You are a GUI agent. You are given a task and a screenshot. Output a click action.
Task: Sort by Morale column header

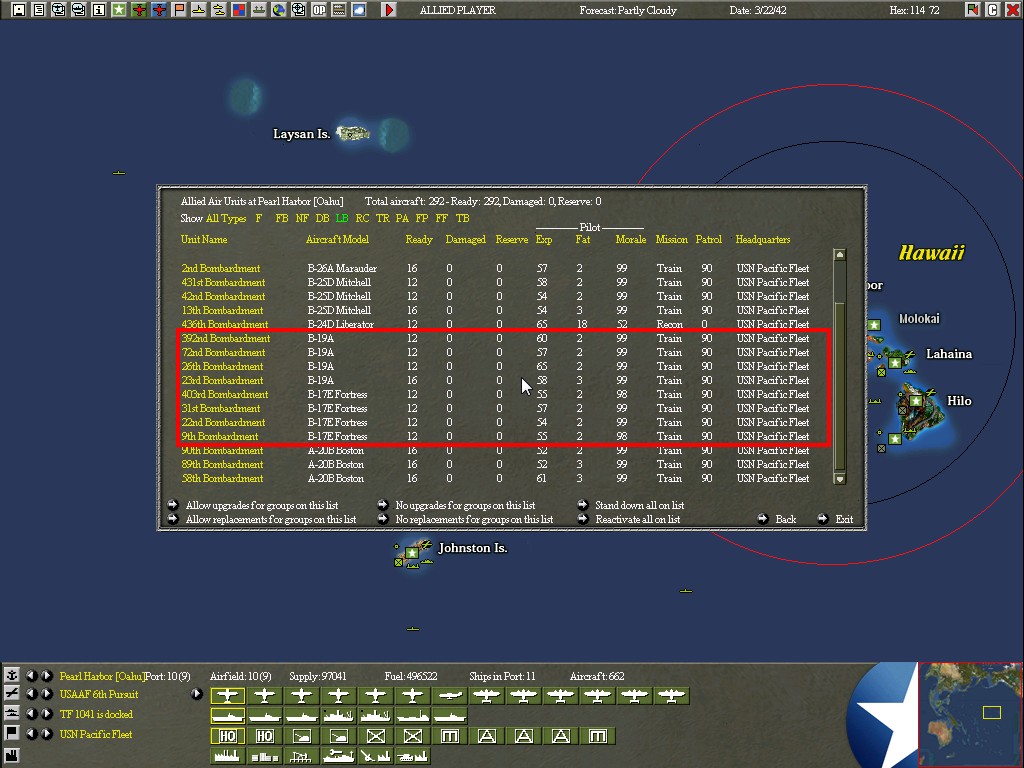(630, 240)
